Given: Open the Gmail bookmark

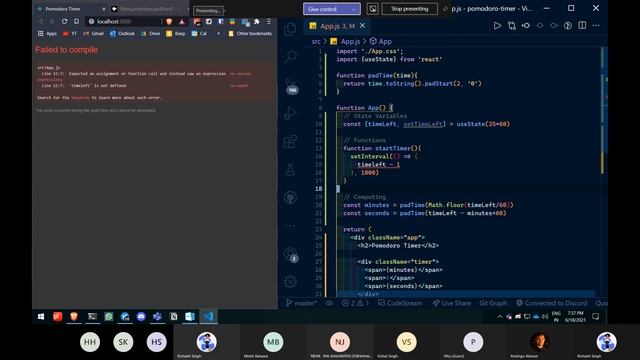Looking at the screenshot, I should 93,33.
